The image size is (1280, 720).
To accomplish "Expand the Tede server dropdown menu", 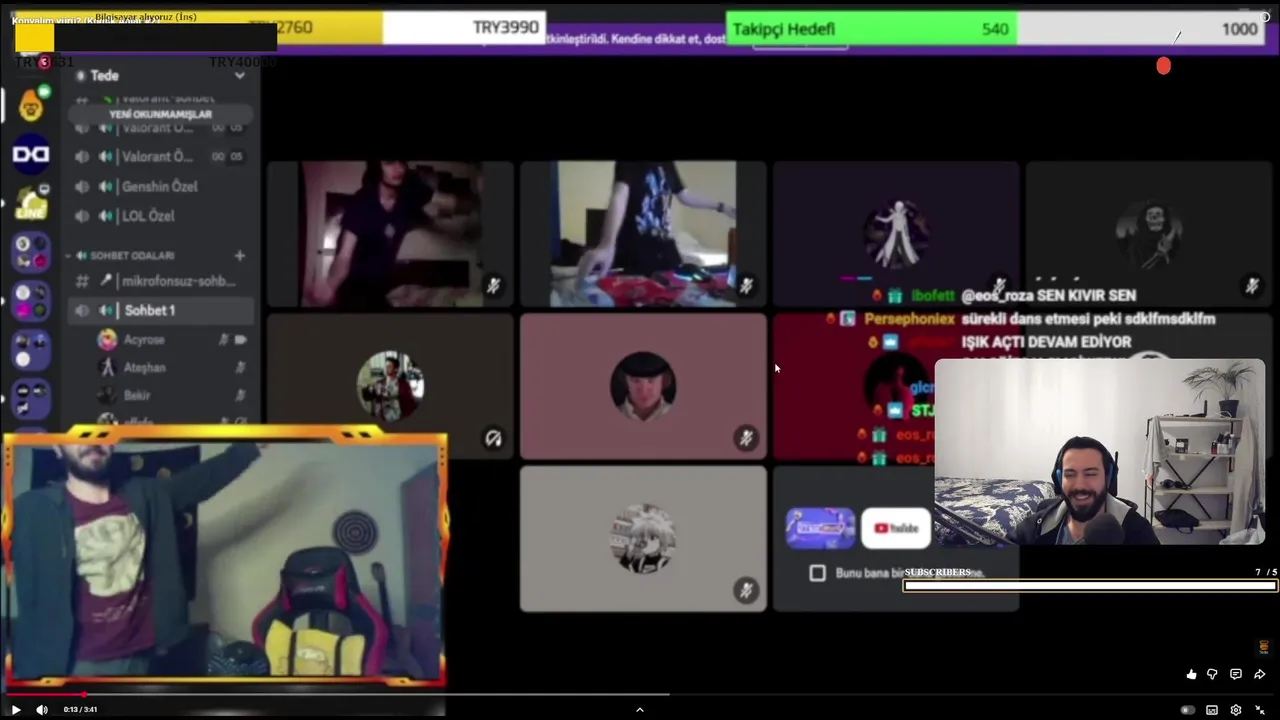I will coord(240,75).
